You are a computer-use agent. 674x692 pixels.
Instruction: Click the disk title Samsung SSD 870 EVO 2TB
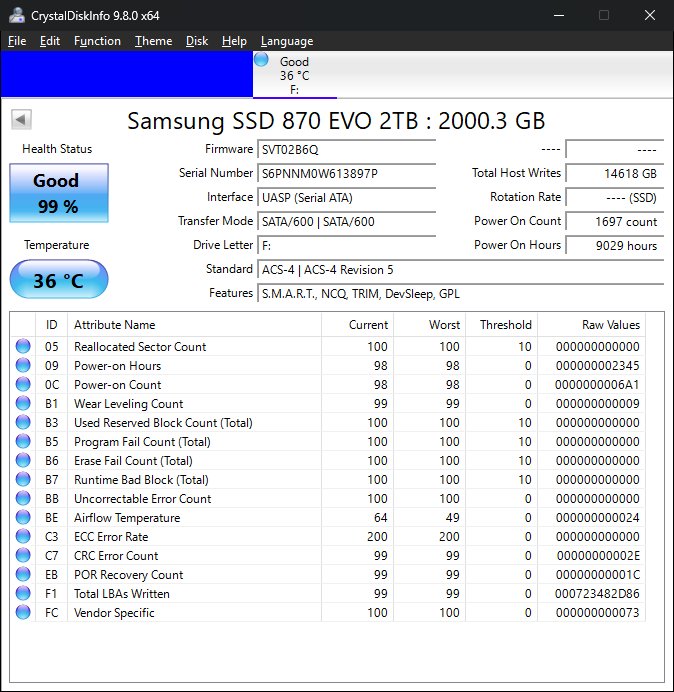coord(336,120)
